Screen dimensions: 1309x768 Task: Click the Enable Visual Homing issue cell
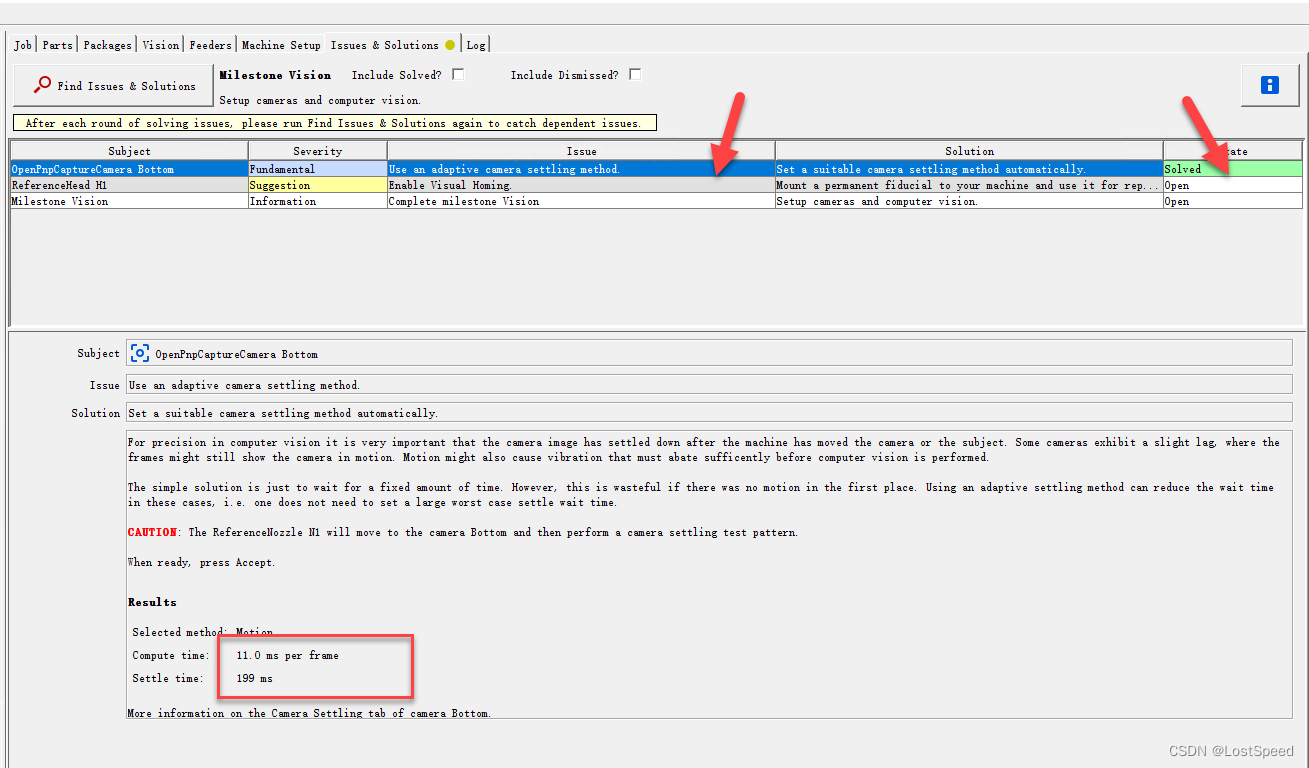tap(581, 185)
